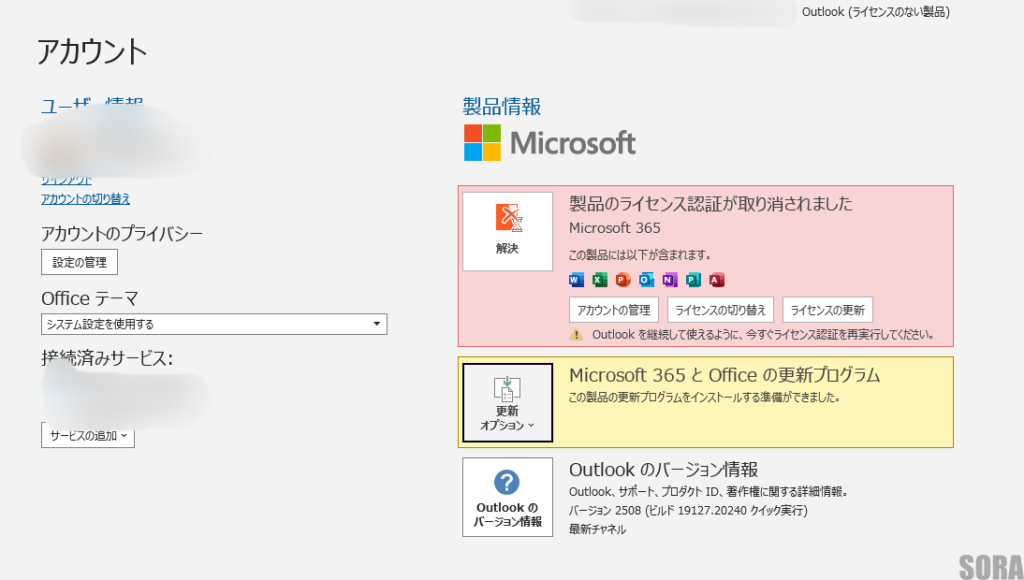This screenshot has width=1024, height=580.
Task: Click the PowerPoint app icon
Action: [x=623, y=280]
